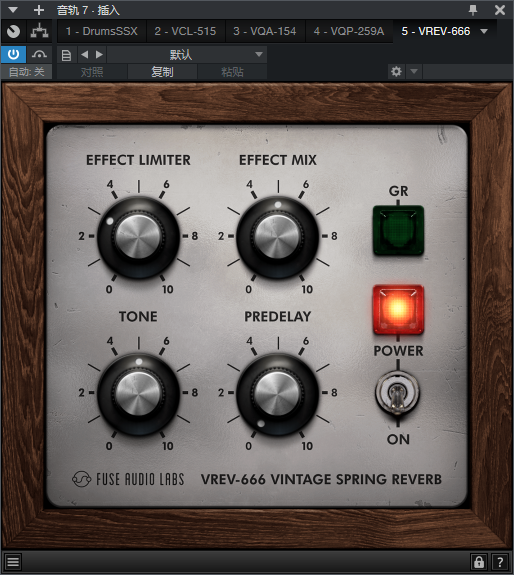Open the bottom-left hamburger menu
Image resolution: width=514 pixels, height=575 pixels.
point(13,562)
